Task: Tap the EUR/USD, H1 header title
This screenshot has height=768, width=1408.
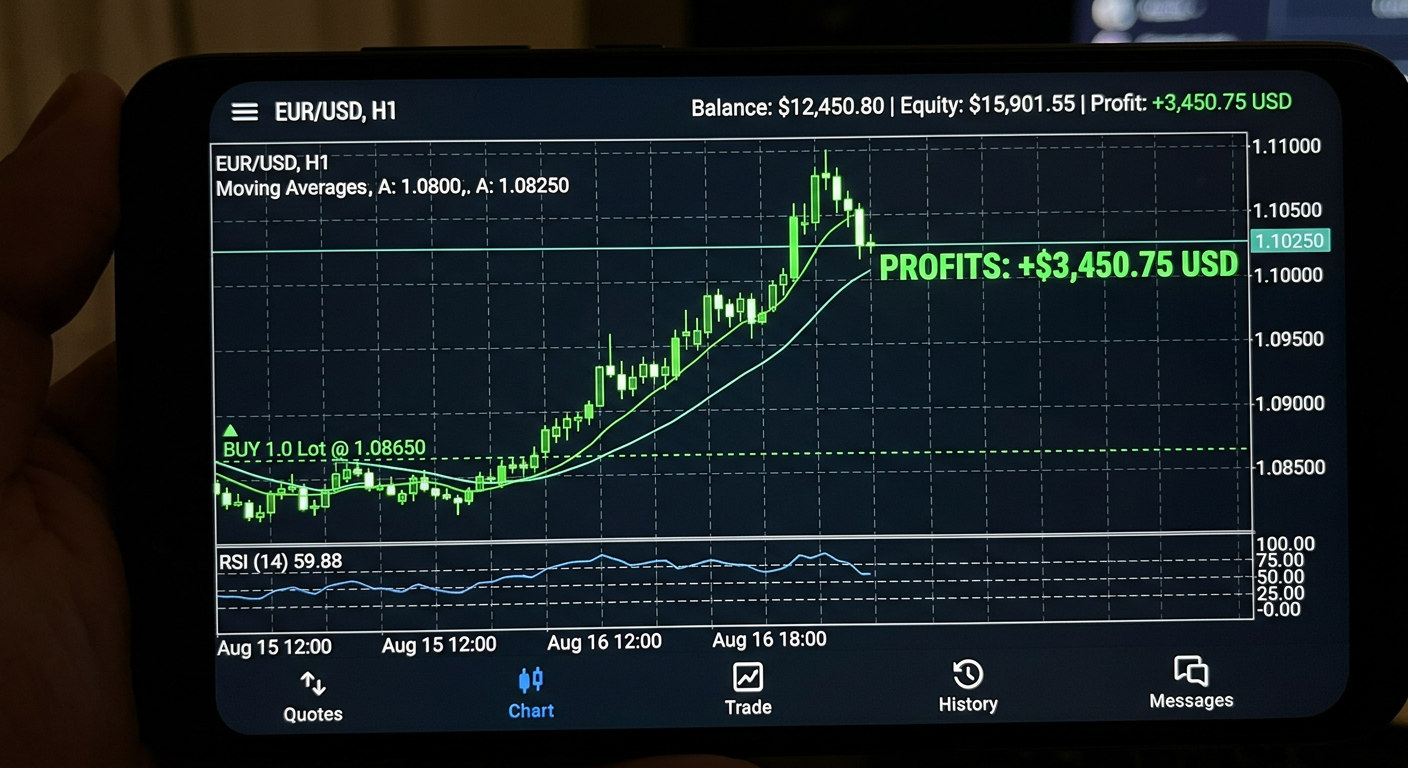Action: pos(336,111)
